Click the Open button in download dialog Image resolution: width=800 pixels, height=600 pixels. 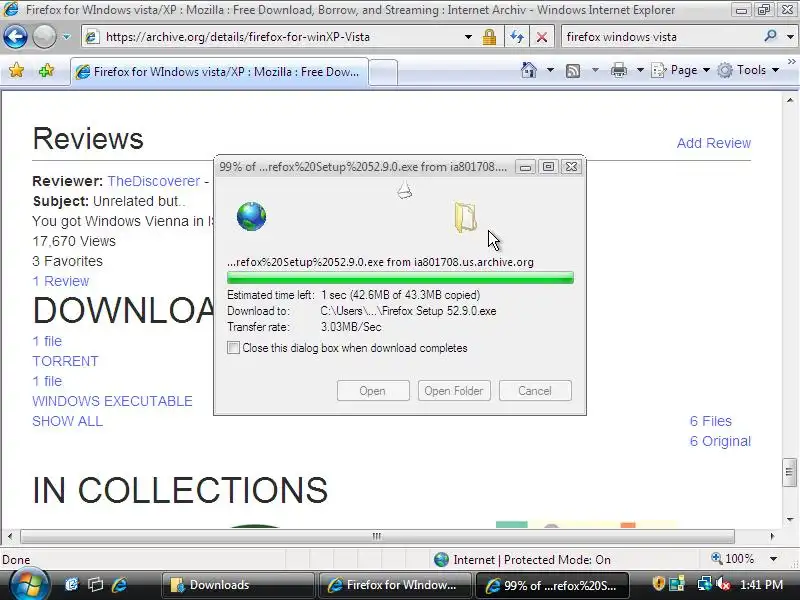tap(373, 391)
